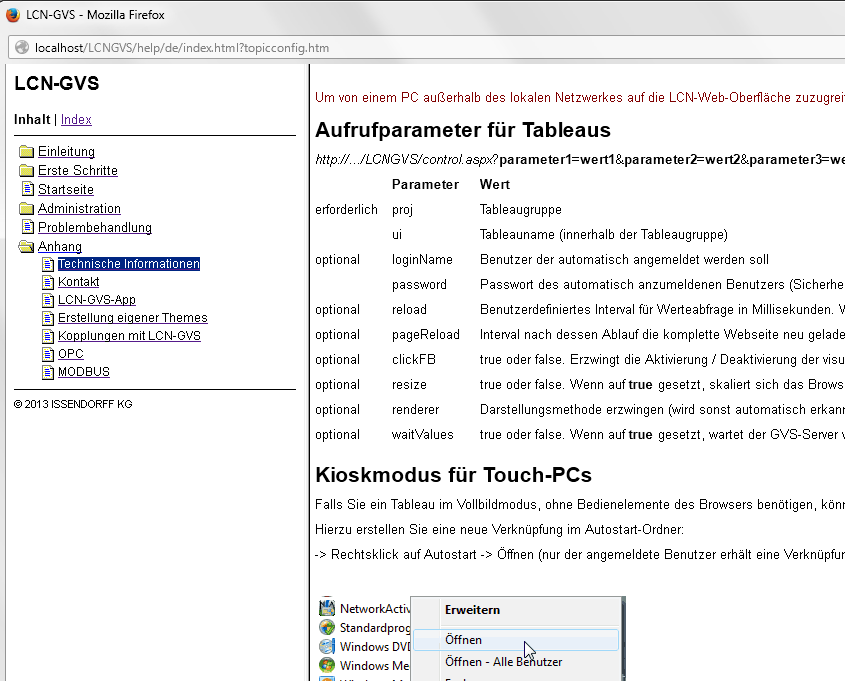Click the URL address field
845x681 pixels.
tap(400, 47)
